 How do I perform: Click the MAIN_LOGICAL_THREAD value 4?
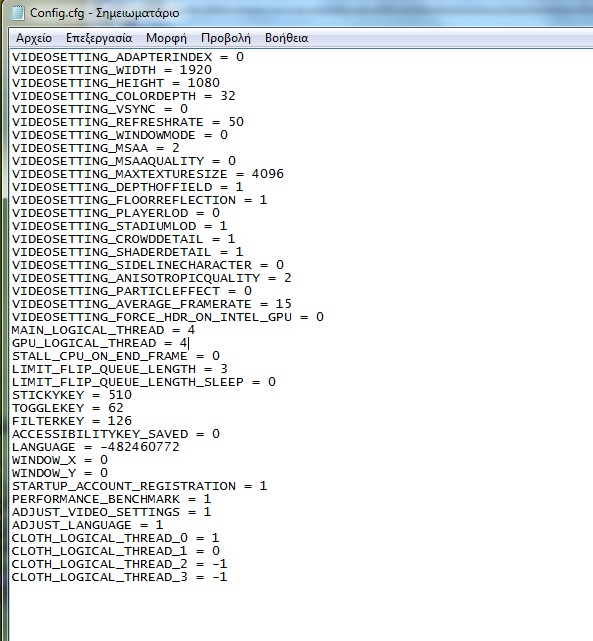[x=191, y=330]
